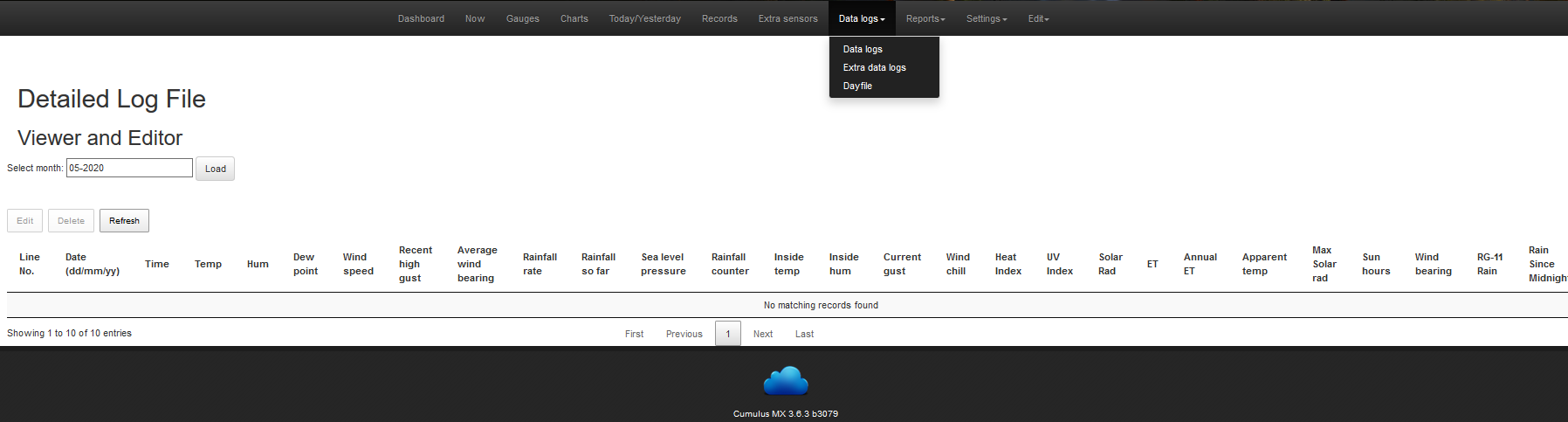Choose Dayfile from the dropdown list

coord(857,86)
